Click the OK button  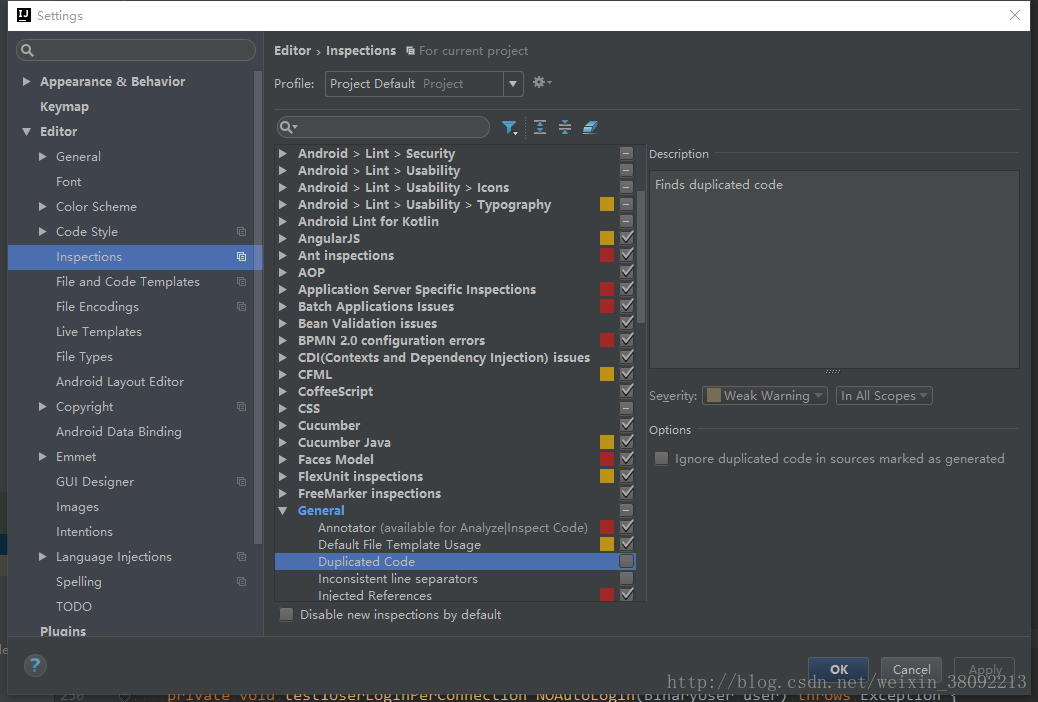[838, 669]
